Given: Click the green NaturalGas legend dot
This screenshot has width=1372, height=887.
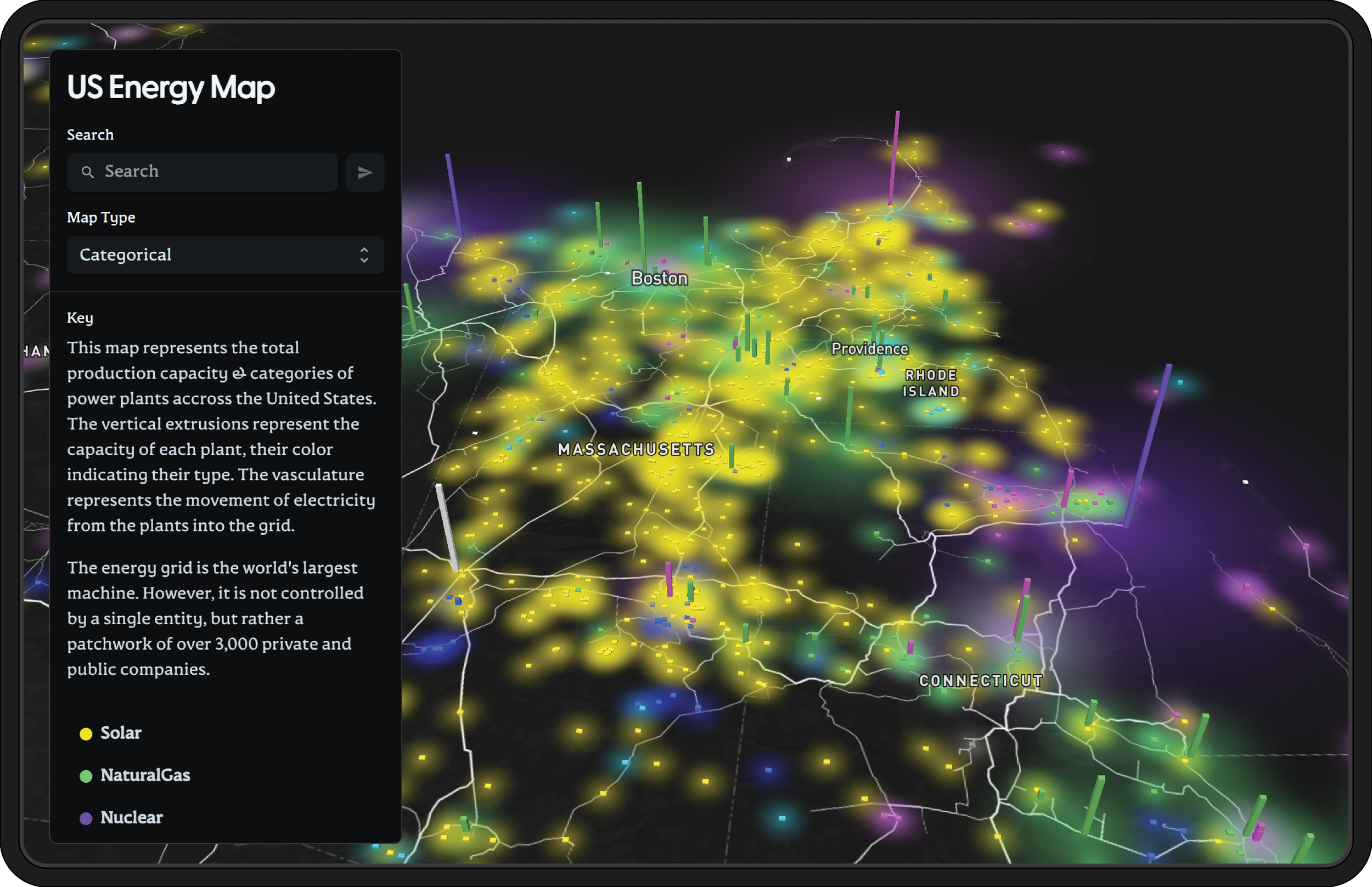Looking at the screenshot, I should coord(86,776).
